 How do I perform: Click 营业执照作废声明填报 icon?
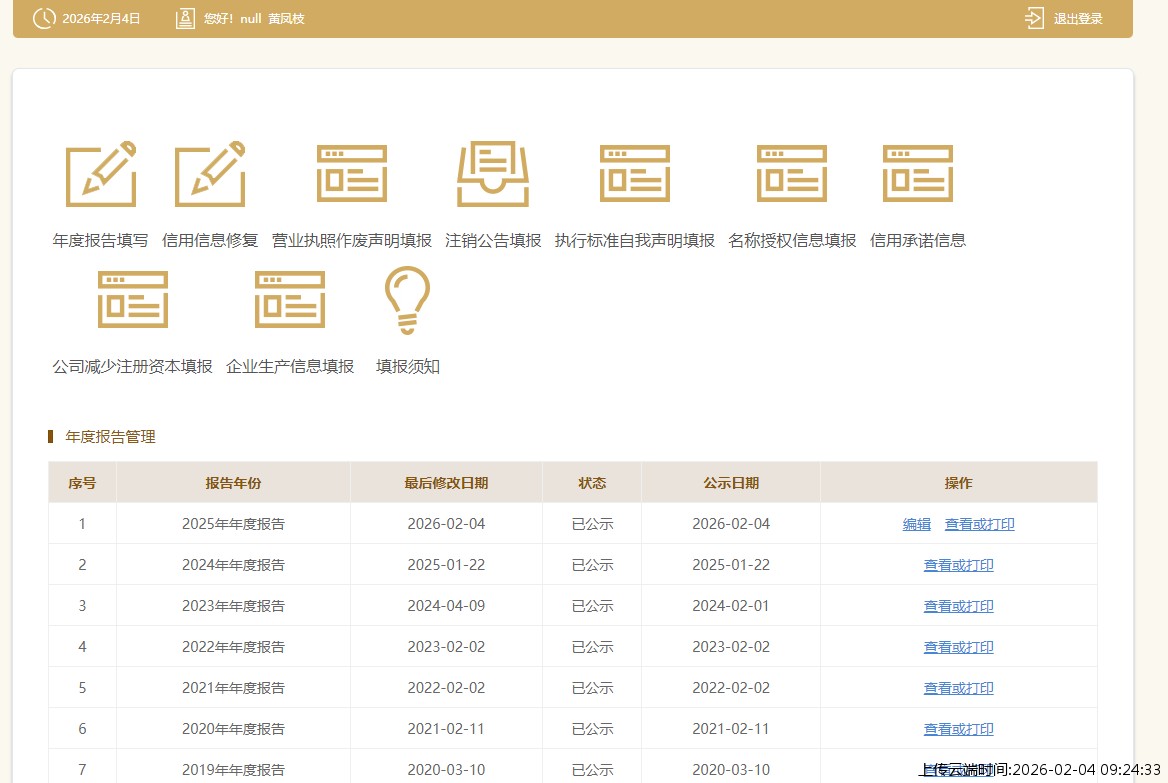[x=352, y=175]
